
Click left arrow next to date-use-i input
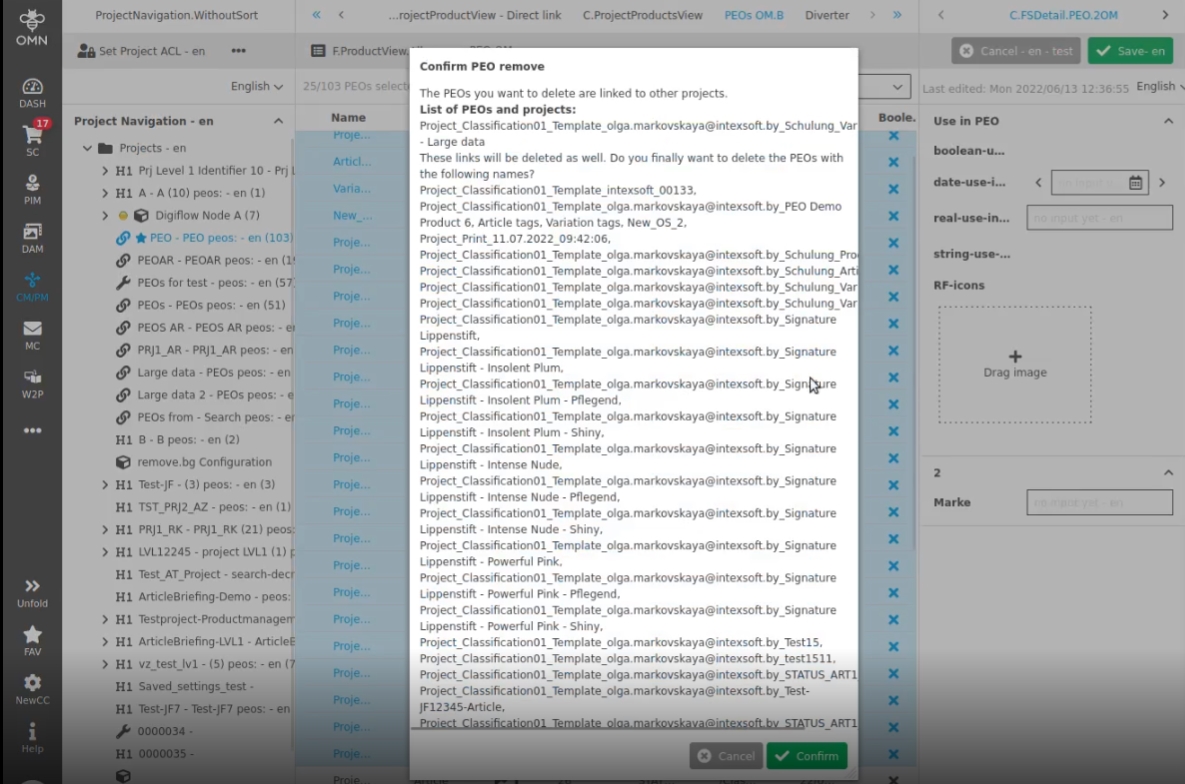[1038, 182]
